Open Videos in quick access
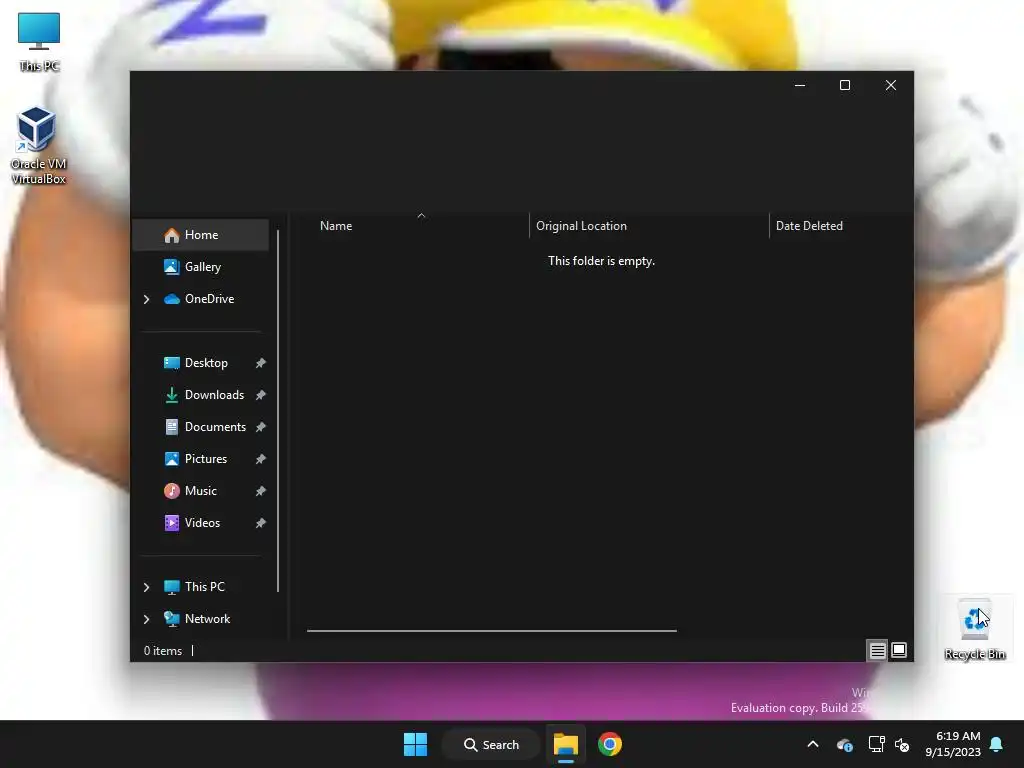1024x768 pixels. point(200,523)
